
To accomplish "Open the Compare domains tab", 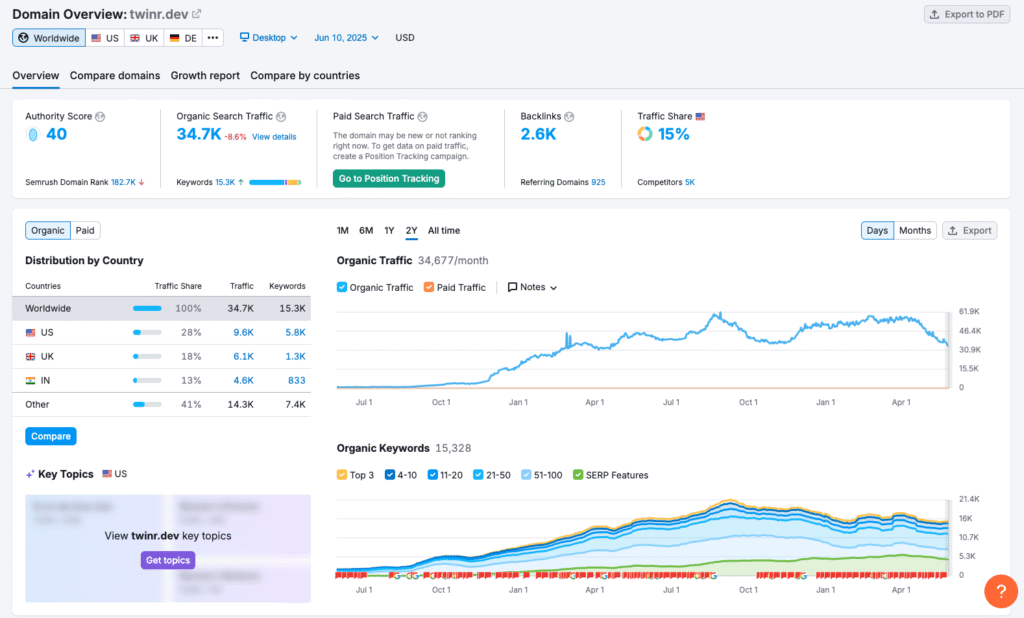I will point(115,76).
